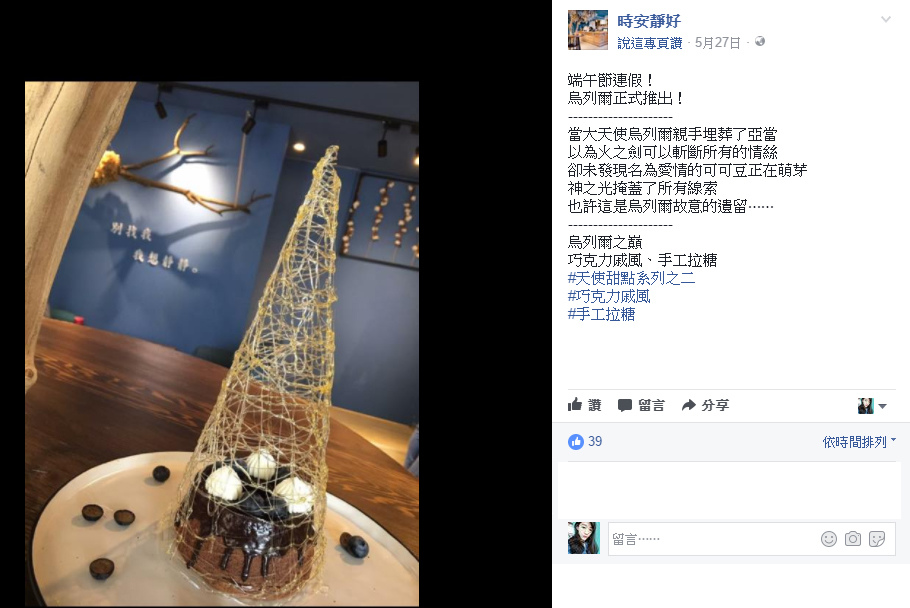Click the blue like reaction icon beside 39

tap(576, 442)
